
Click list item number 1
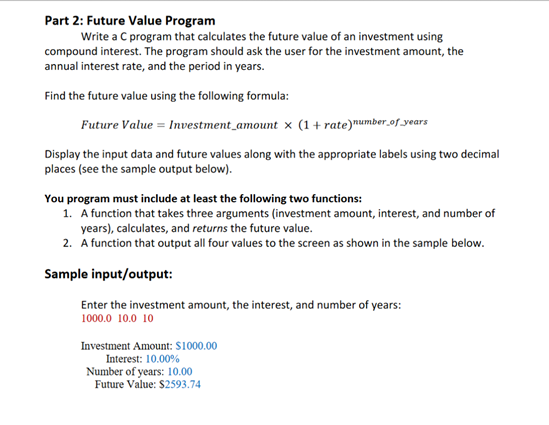pos(279,221)
